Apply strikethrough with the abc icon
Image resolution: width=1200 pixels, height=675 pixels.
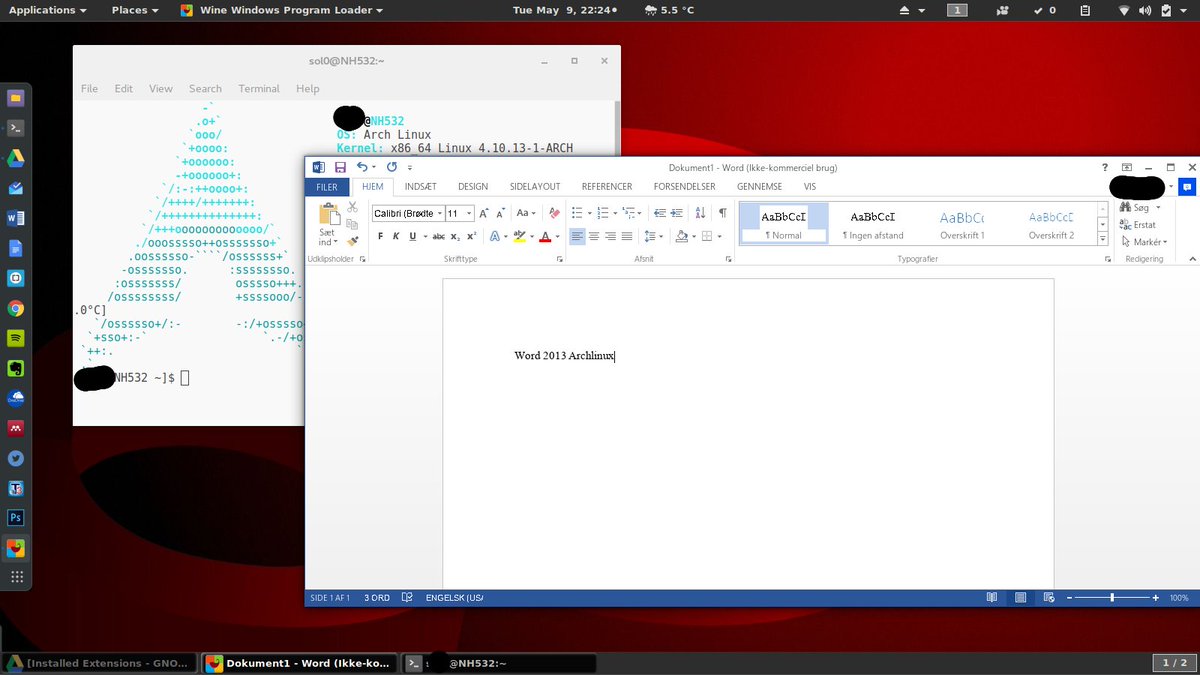[x=438, y=236]
